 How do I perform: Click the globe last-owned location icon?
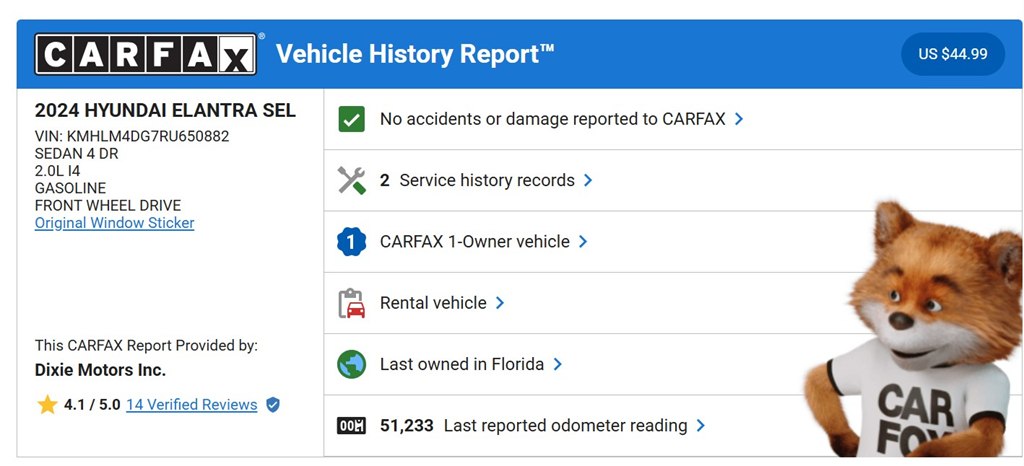pyautogui.click(x=351, y=364)
